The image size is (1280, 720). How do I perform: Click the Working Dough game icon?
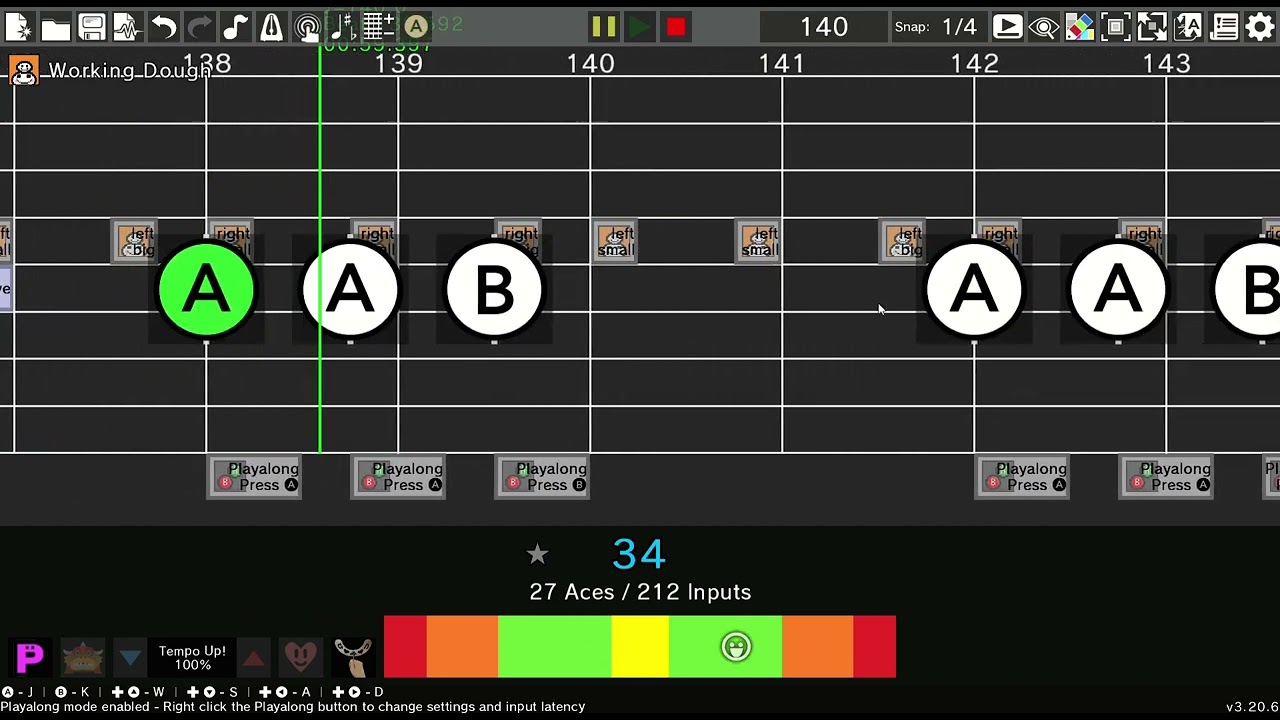tap(23, 71)
